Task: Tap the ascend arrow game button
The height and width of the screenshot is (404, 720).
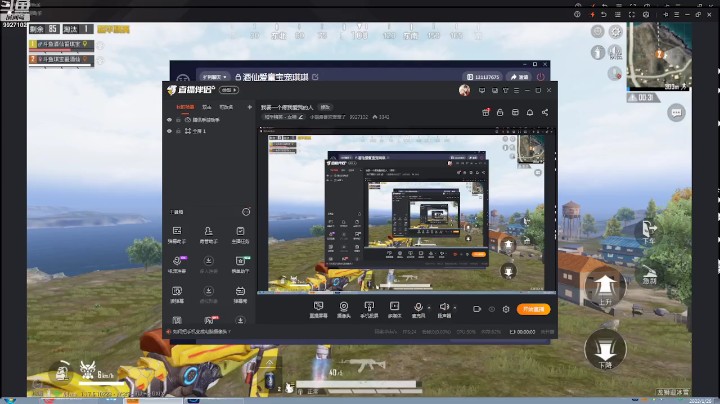Action: pos(605,288)
